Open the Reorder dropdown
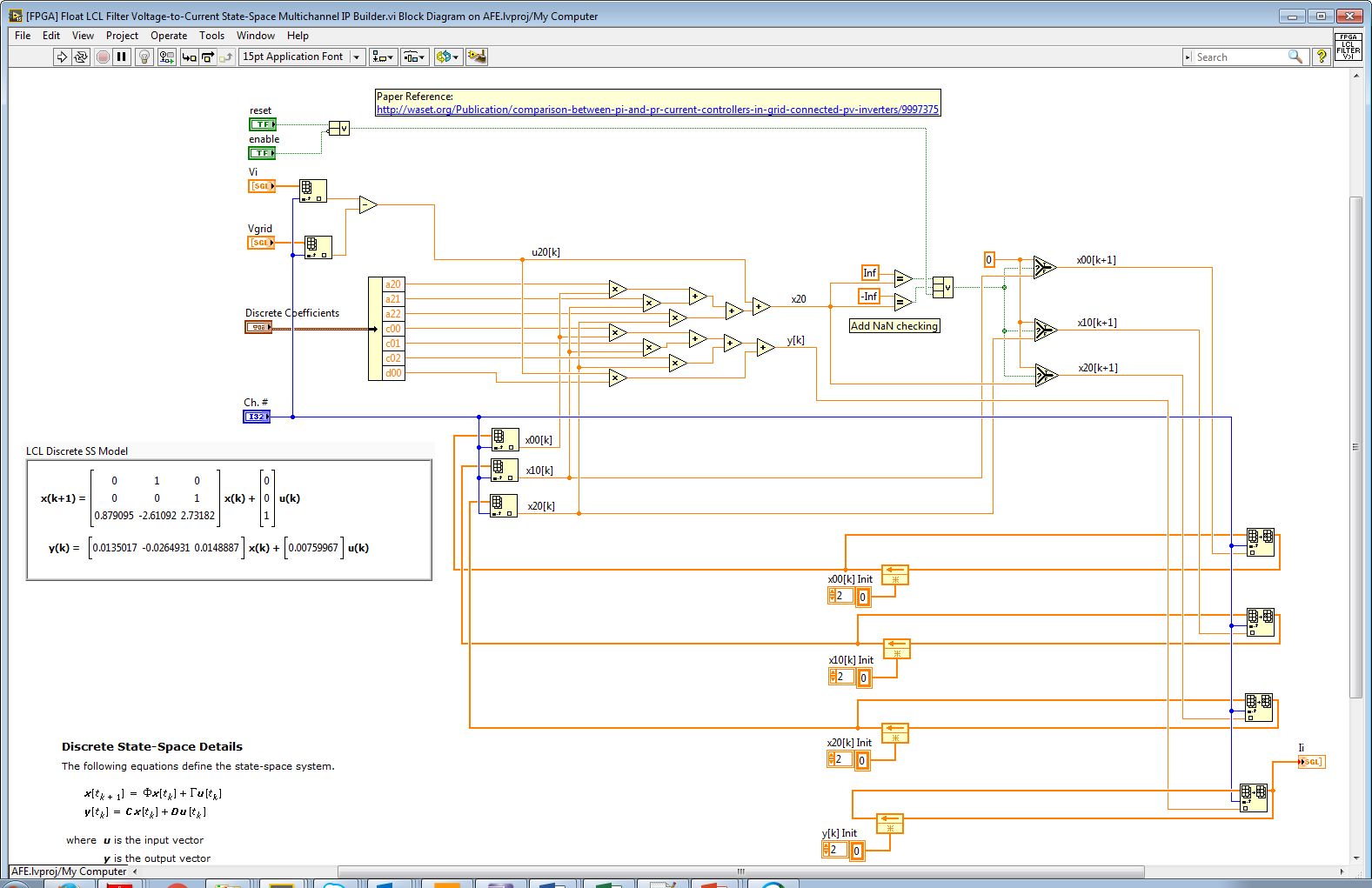The height and width of the screenshot is (888, 1372). pos(447,57)
